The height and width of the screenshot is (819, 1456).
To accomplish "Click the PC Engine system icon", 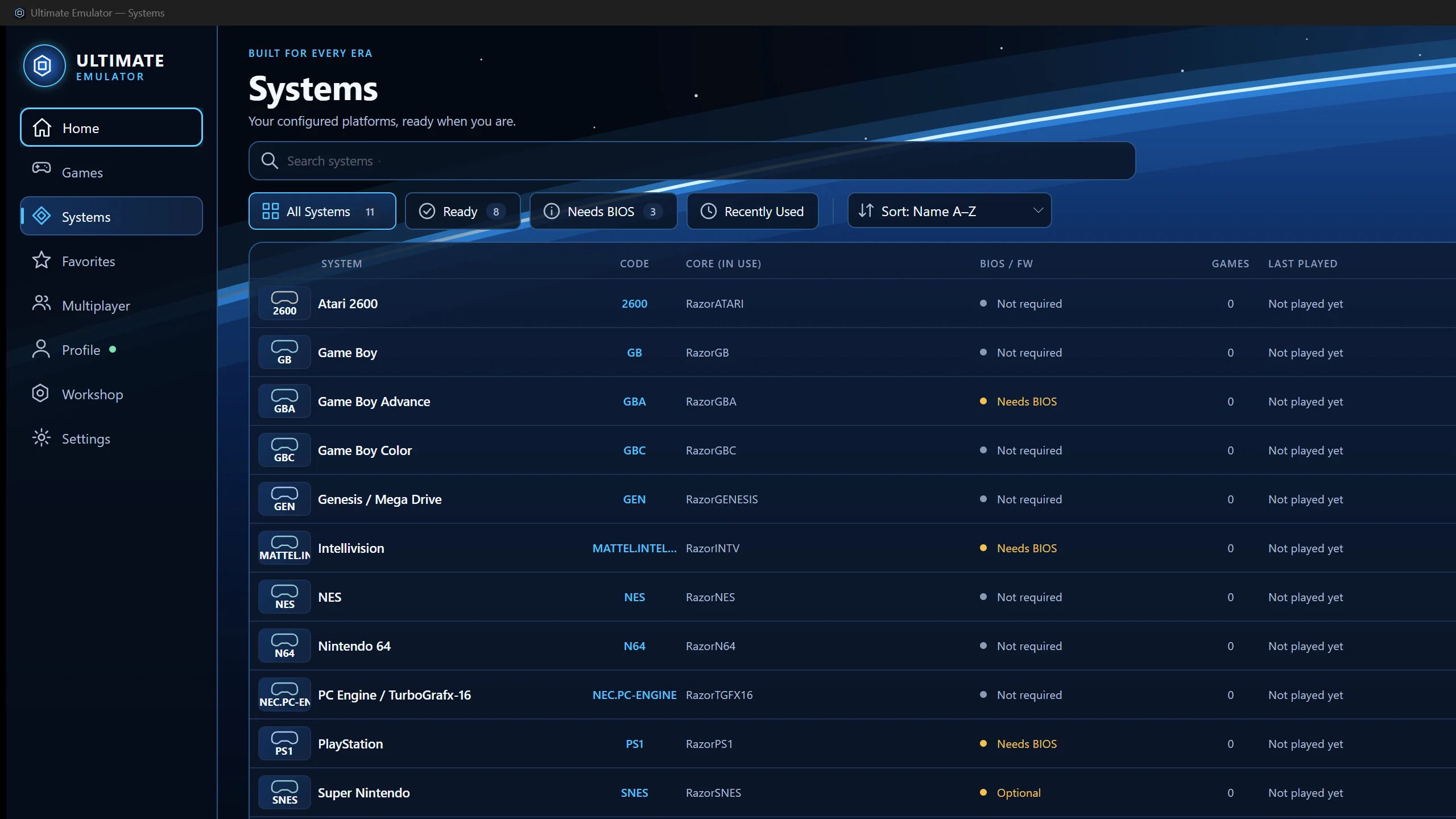I will coord(284,694).
